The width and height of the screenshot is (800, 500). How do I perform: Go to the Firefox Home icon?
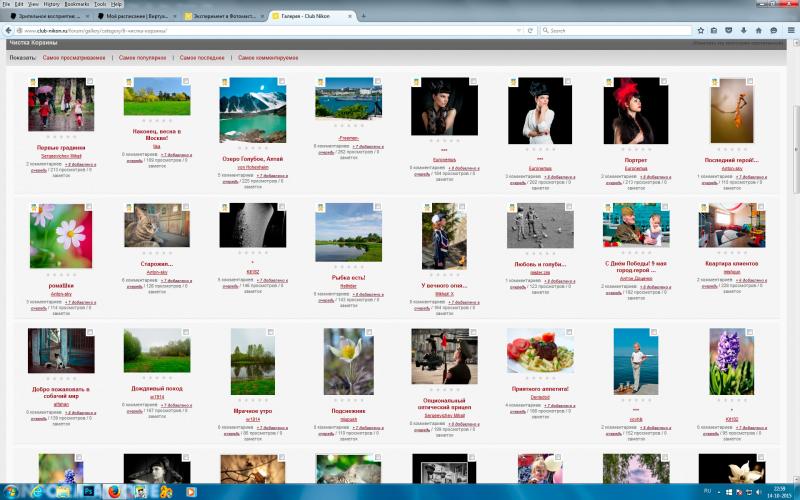759,31
